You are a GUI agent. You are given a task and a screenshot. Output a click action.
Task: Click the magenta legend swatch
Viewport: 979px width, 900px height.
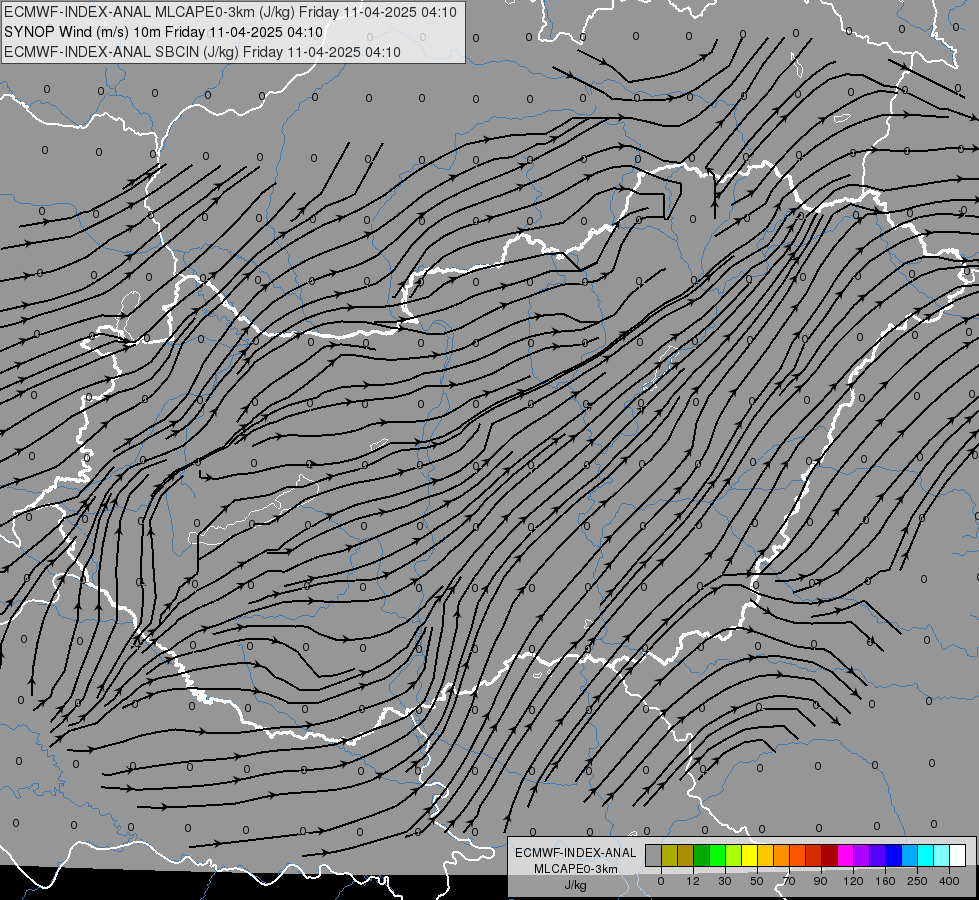[x=845, y=855]
